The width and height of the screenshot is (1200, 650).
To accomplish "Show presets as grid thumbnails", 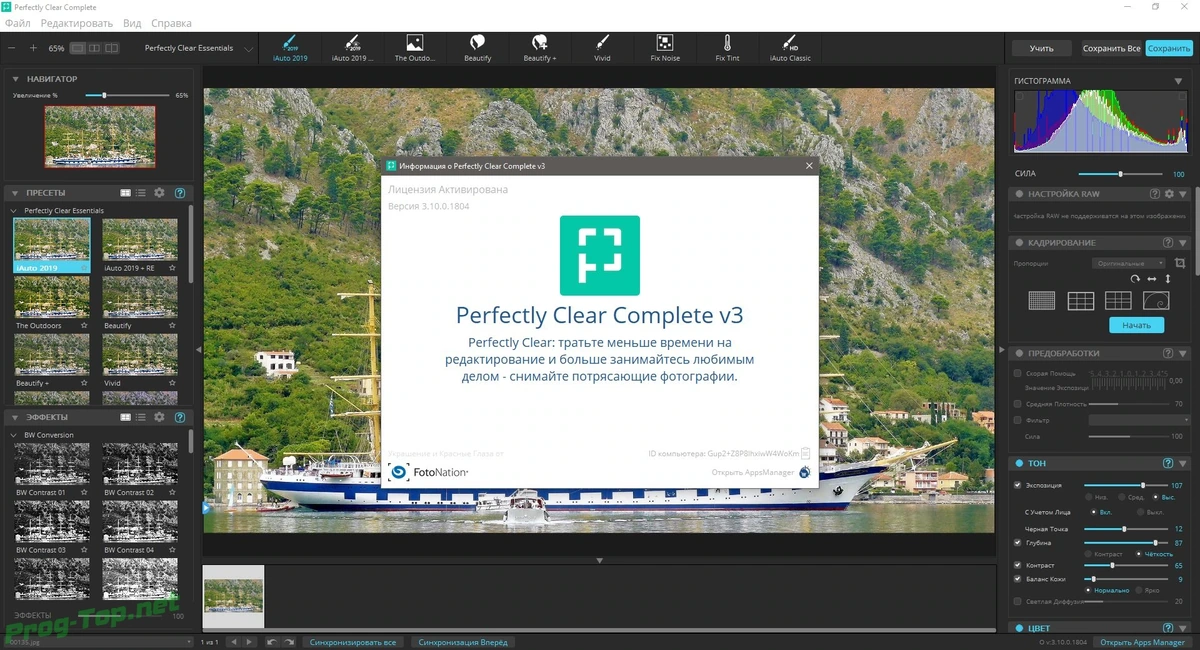I will [x=126, y=193].
